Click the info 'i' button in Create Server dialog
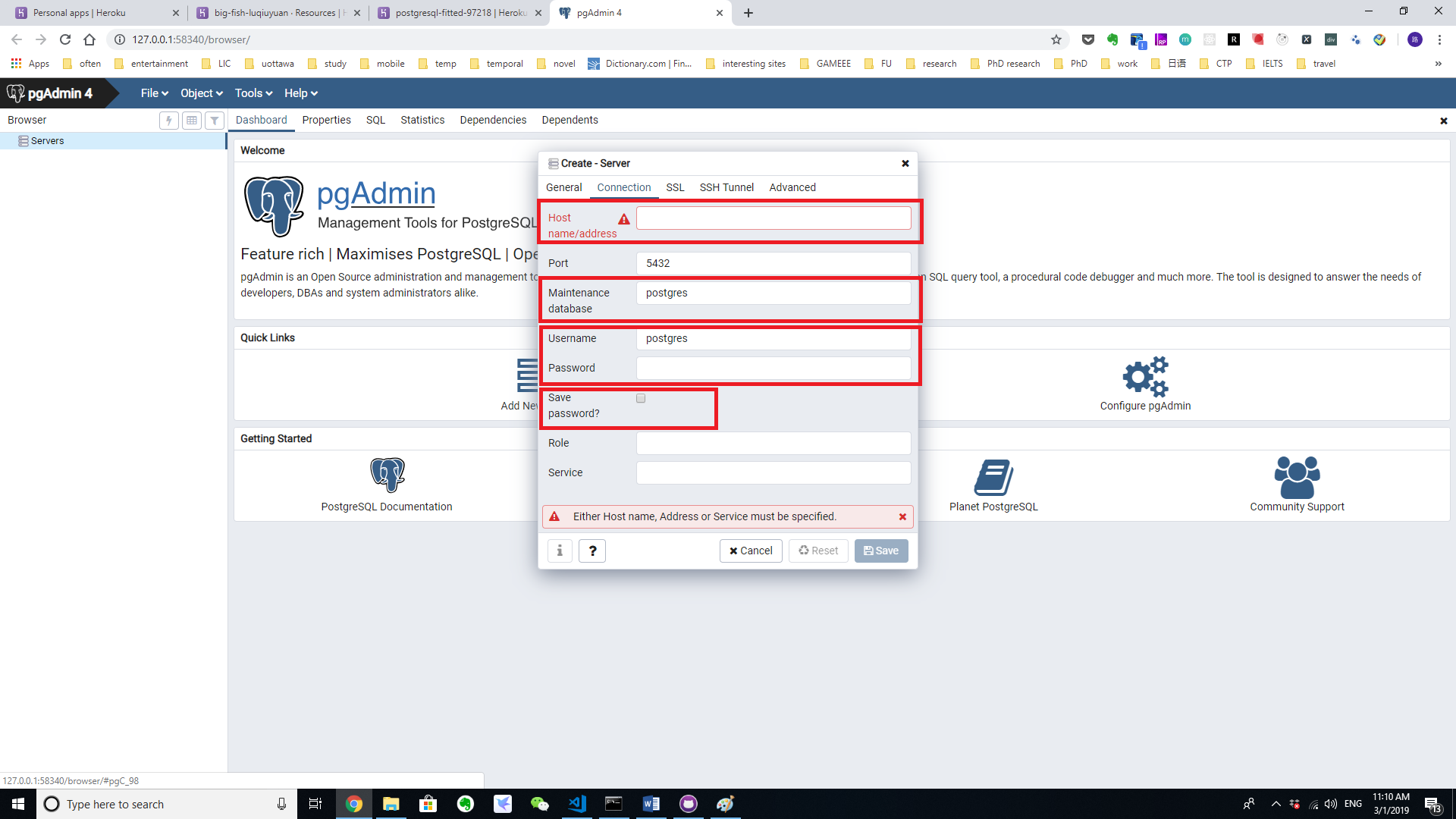1456x819 pixels. click(560, 551)
